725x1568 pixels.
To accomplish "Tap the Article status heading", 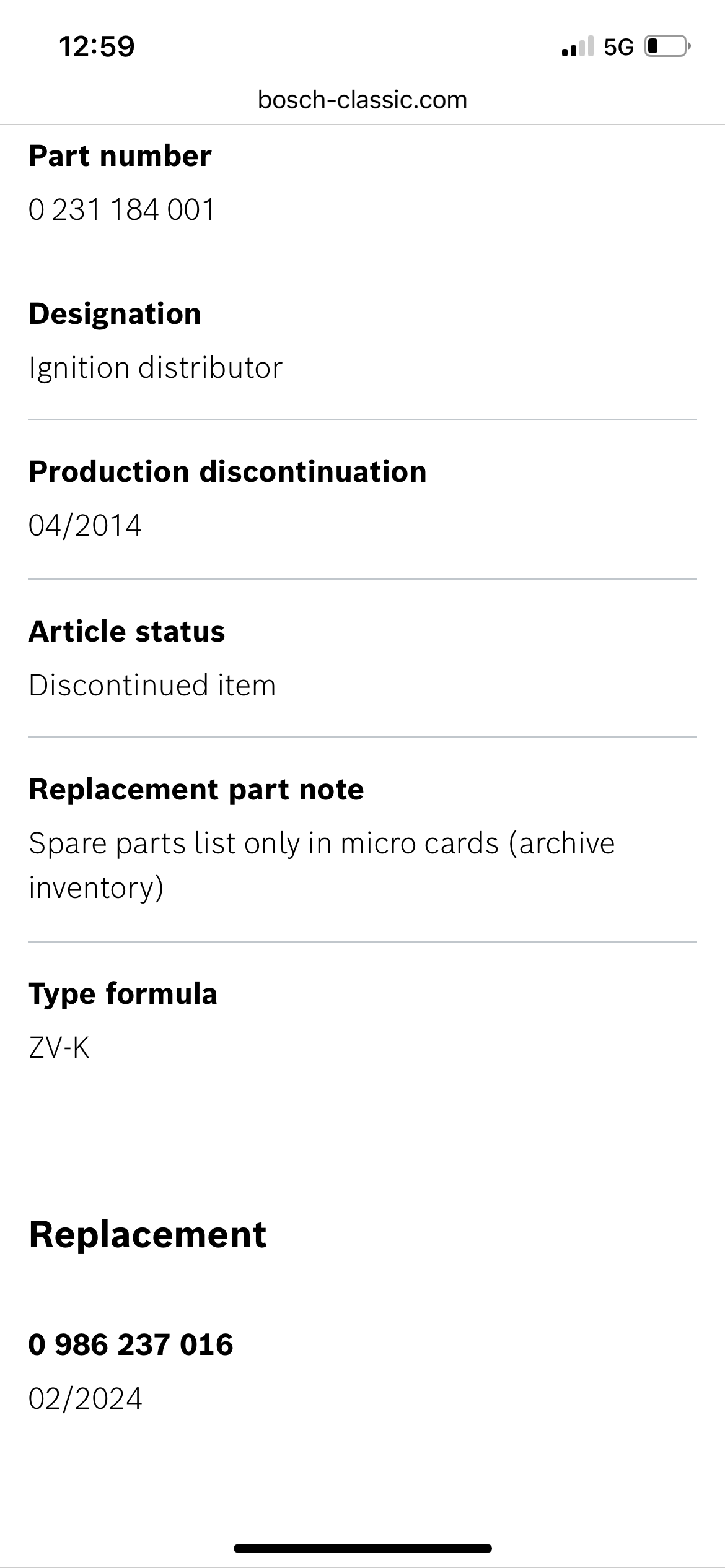I will [127, 631].
